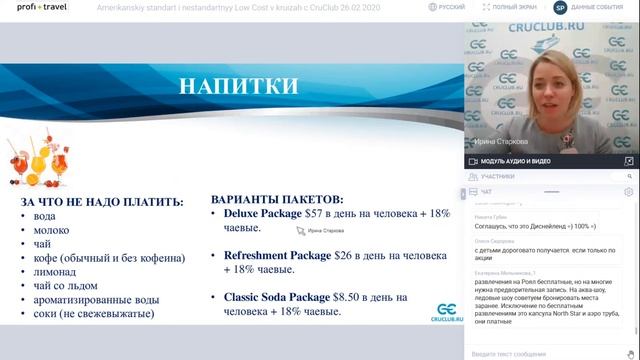Image resolution: width=640 pixels, height=360 pixels.
Task: Click the НАПИТКИ slide title
Action: [x=239, y=86]
